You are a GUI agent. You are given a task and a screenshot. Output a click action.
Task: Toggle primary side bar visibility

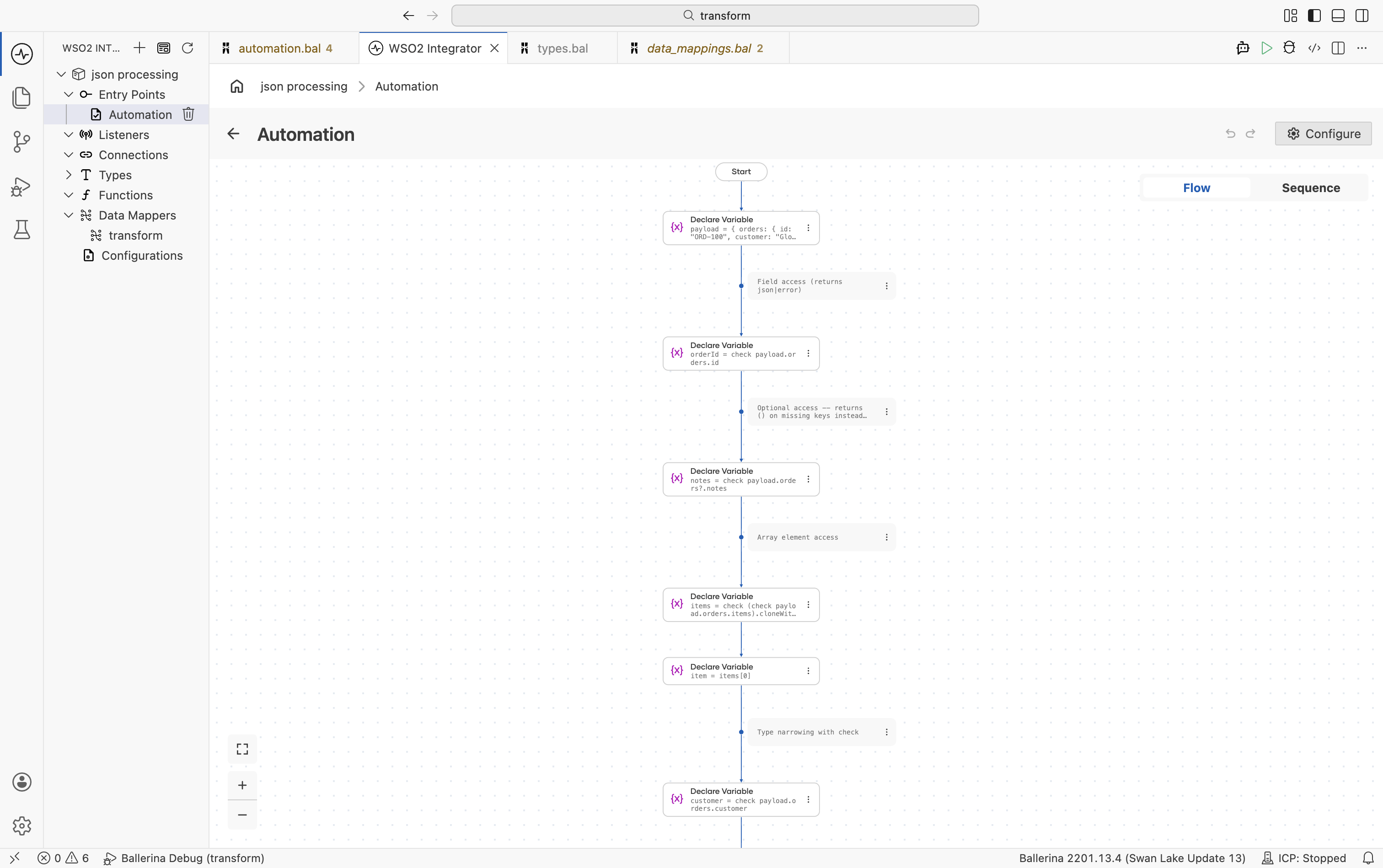(1314, 16)
